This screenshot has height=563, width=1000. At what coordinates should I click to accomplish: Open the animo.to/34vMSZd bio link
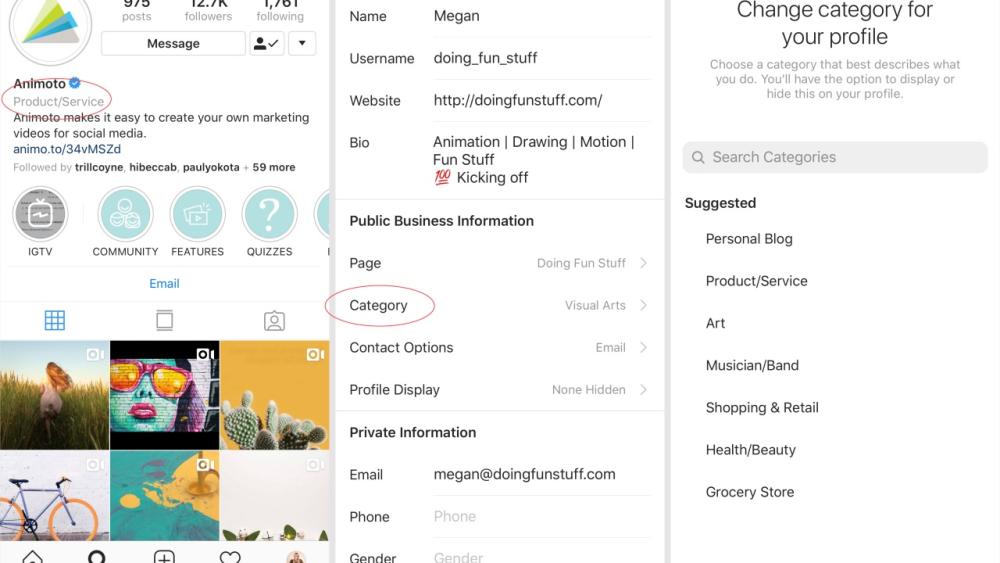click(x=67, y=149)
